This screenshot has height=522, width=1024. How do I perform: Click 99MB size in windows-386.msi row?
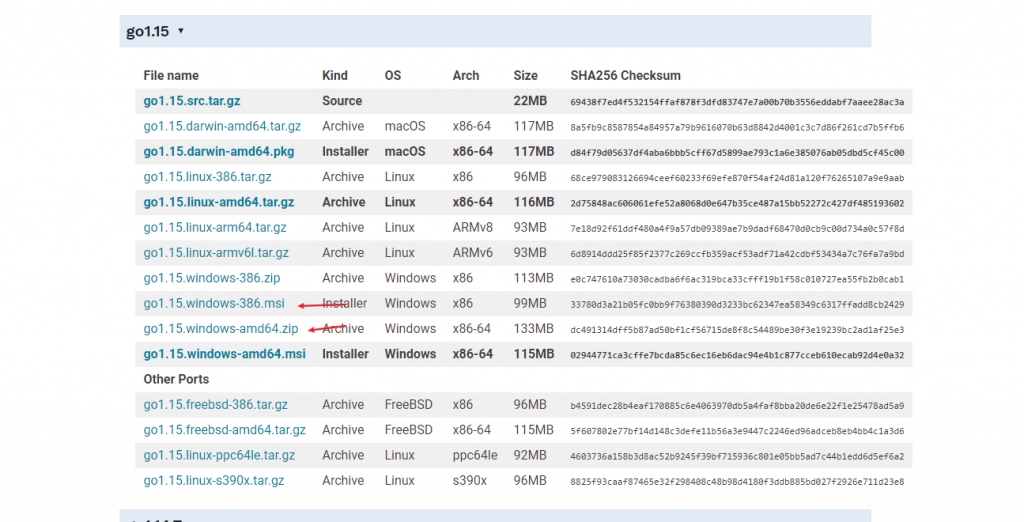pos(530,304)
